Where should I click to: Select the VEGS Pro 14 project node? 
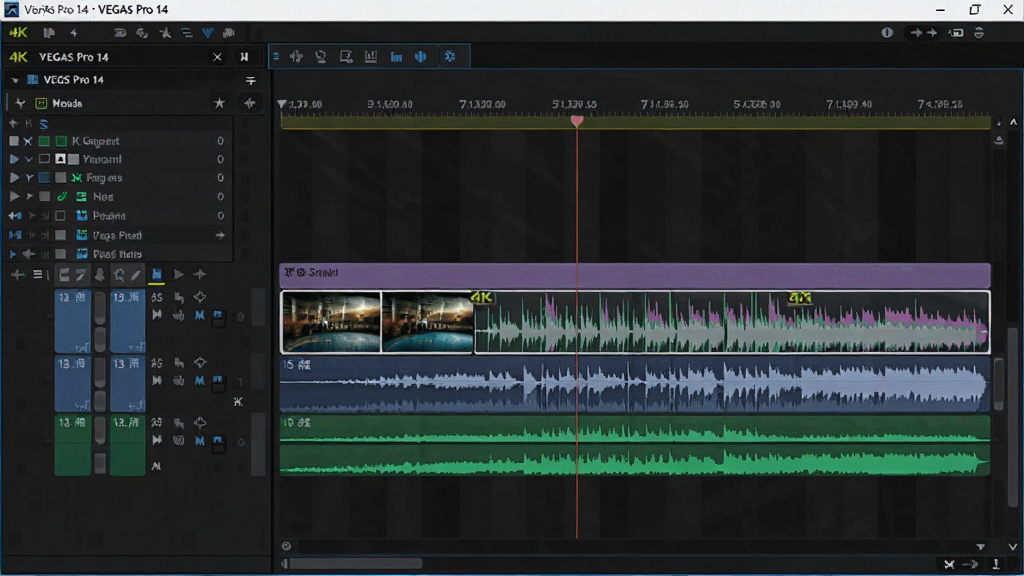coord(74,80)
